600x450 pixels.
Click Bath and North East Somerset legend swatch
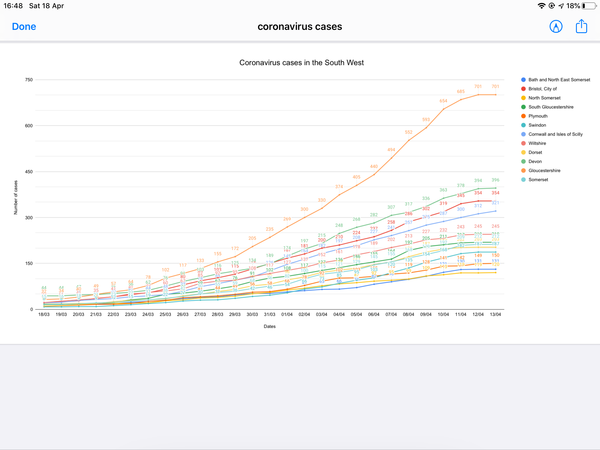coord(523,80)
